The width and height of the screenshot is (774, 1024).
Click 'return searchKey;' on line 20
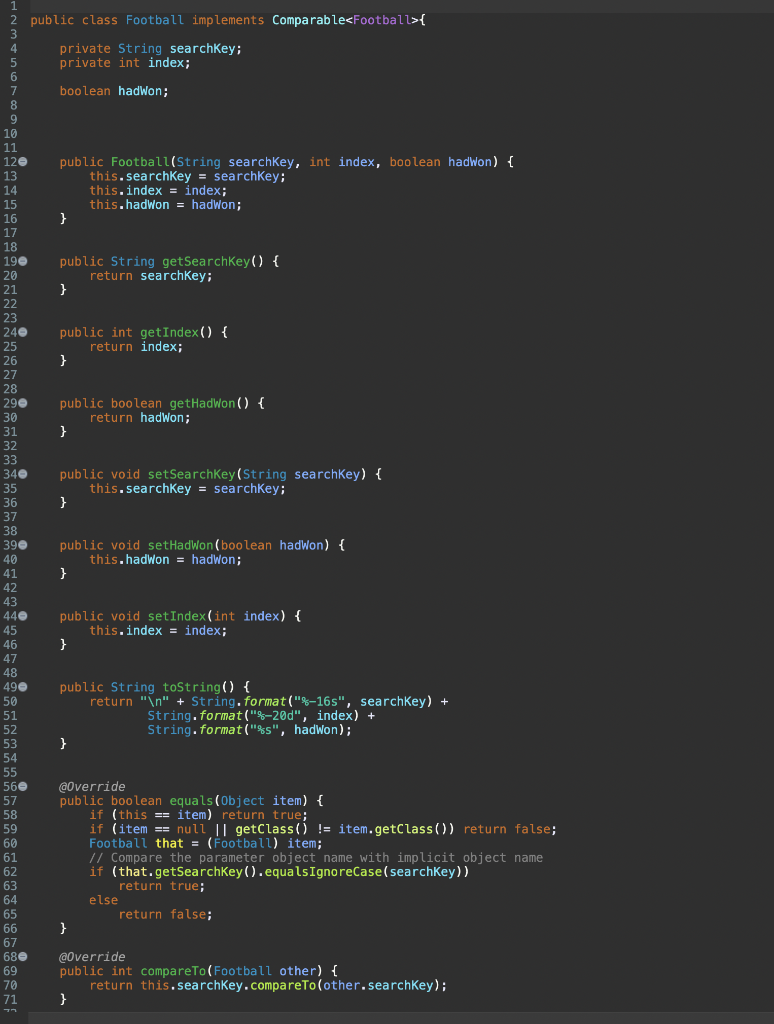click(x=151, y=276)
